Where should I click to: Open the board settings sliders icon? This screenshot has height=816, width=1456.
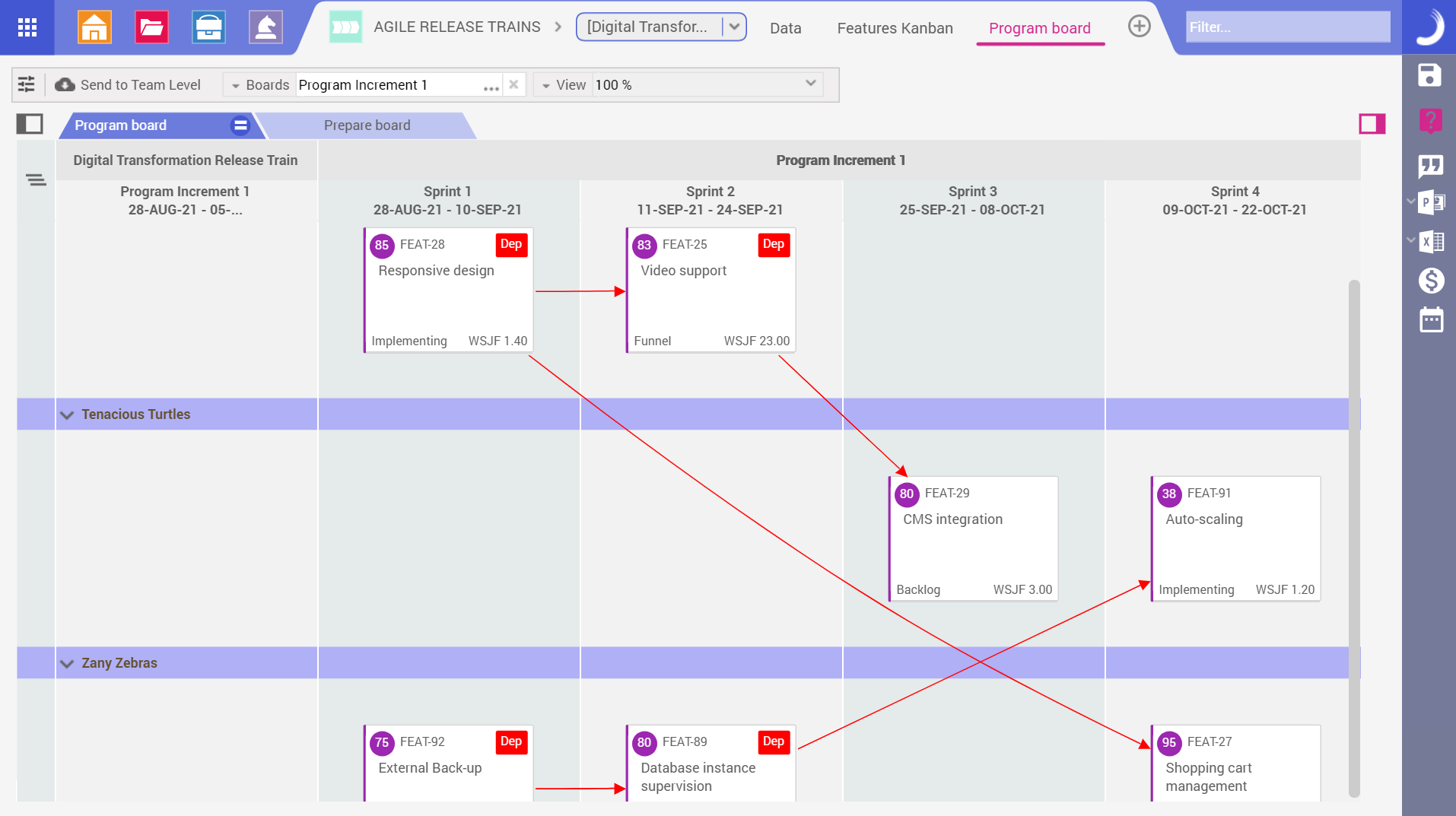tap(27, 84)
